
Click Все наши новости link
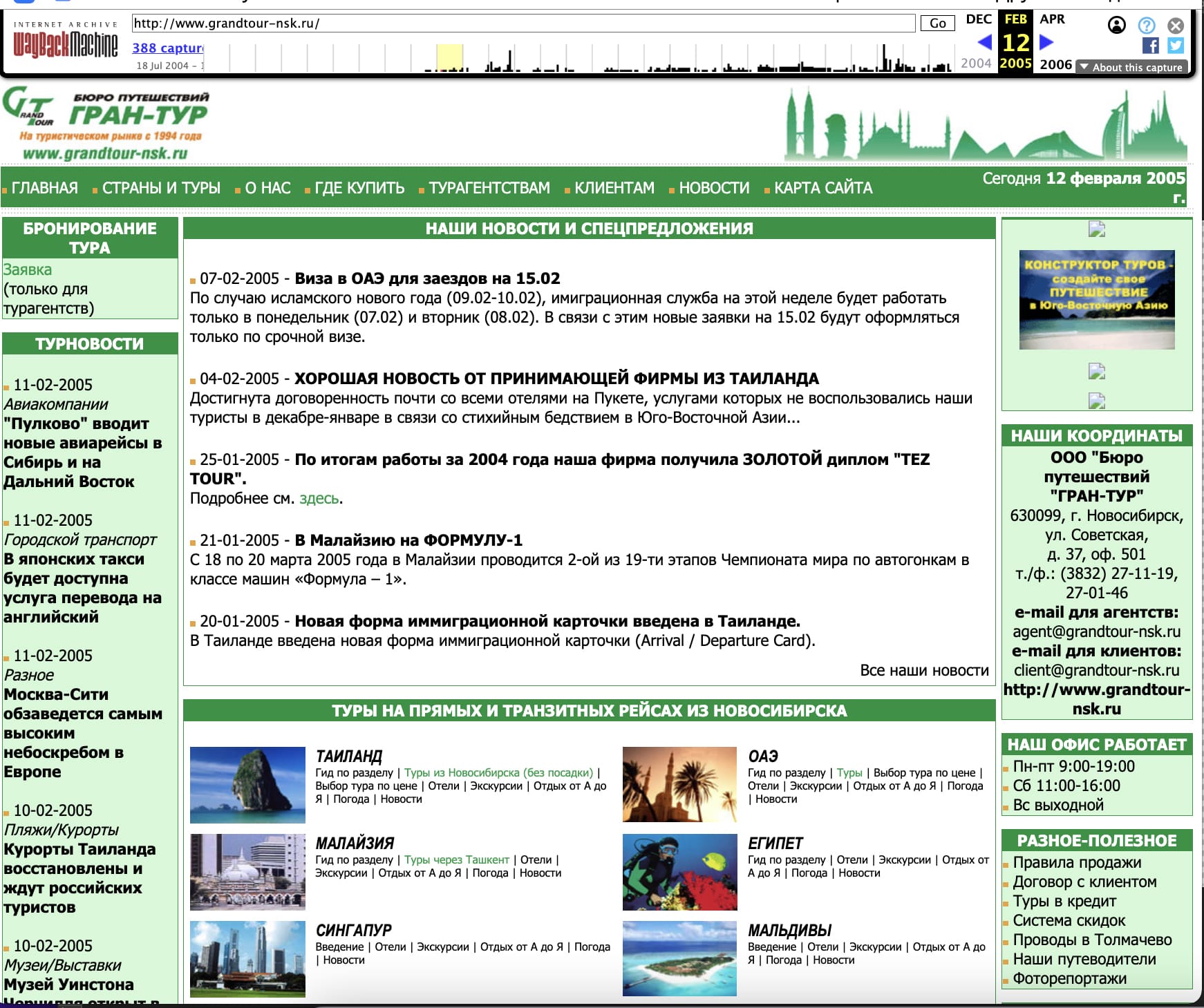(x=924, y=670)
